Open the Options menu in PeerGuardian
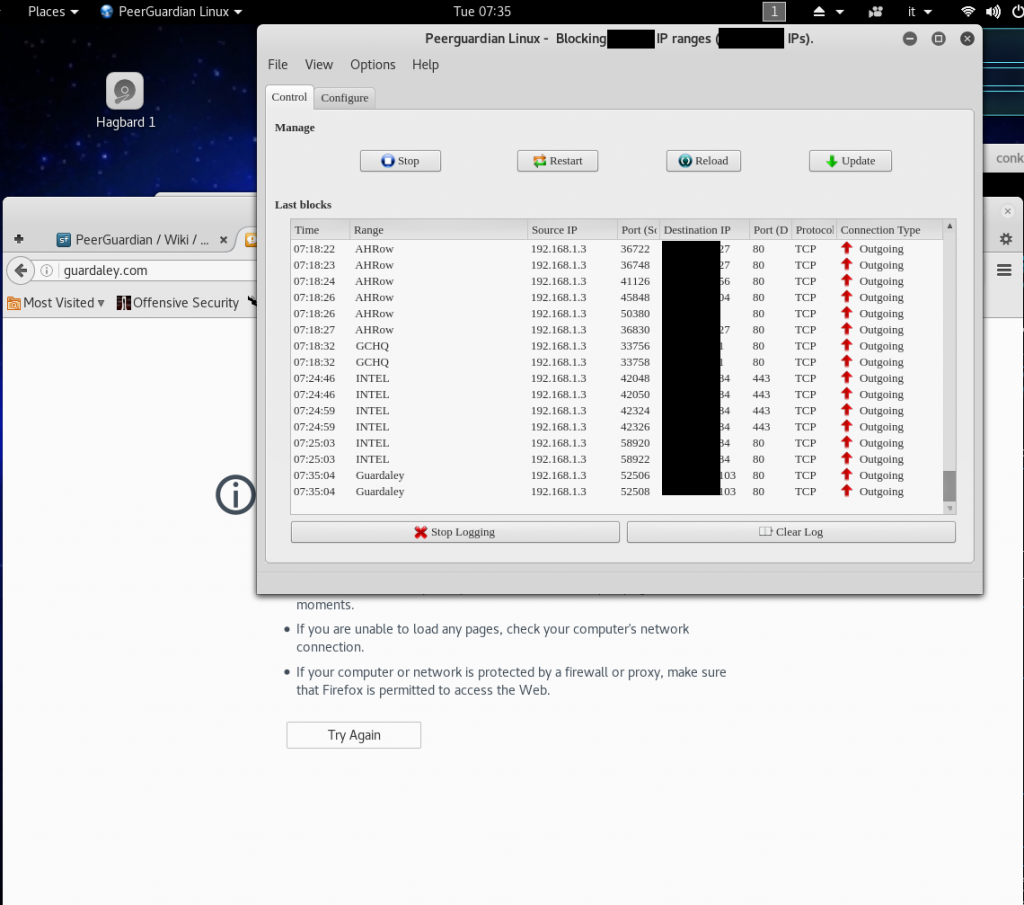This screenshot has width=1024, height=905. 373,65
